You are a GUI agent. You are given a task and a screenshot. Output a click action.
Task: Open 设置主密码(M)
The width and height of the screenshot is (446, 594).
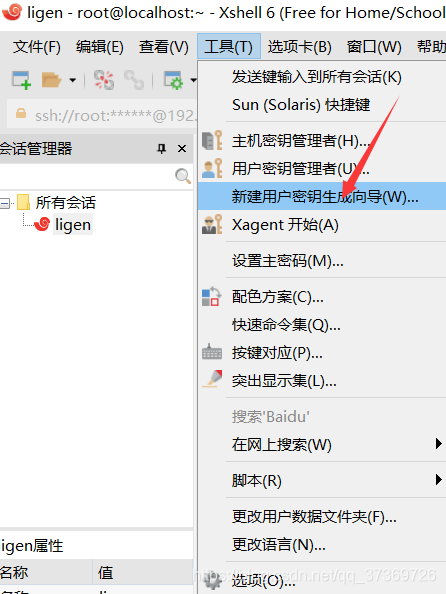(322, 261)
